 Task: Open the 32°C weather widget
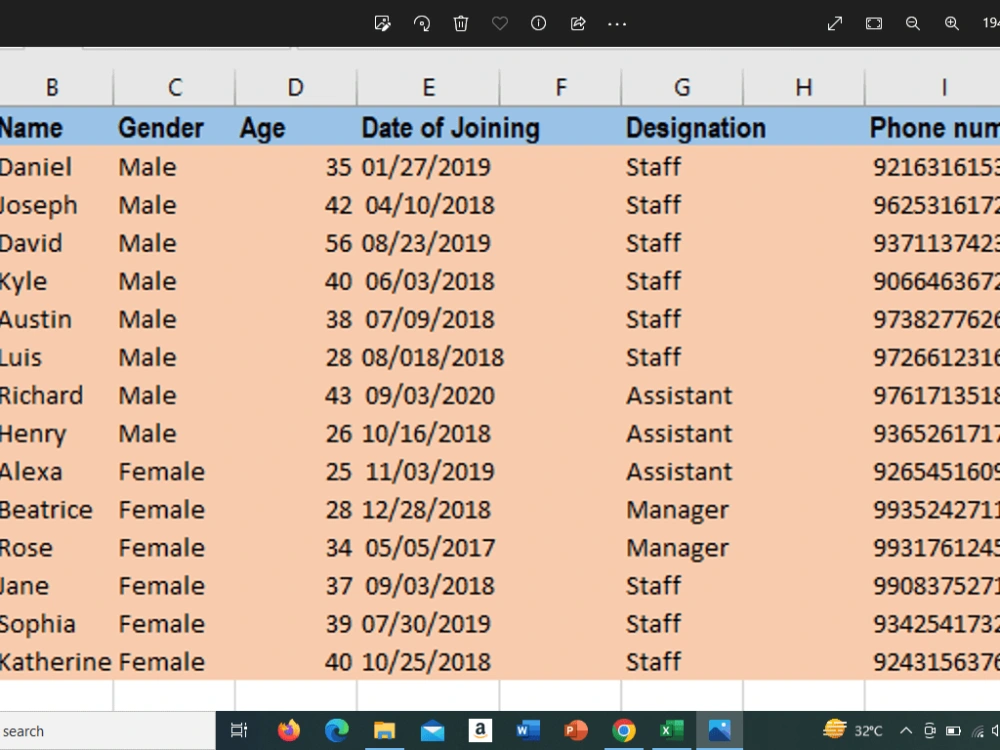tap(853, 730)
